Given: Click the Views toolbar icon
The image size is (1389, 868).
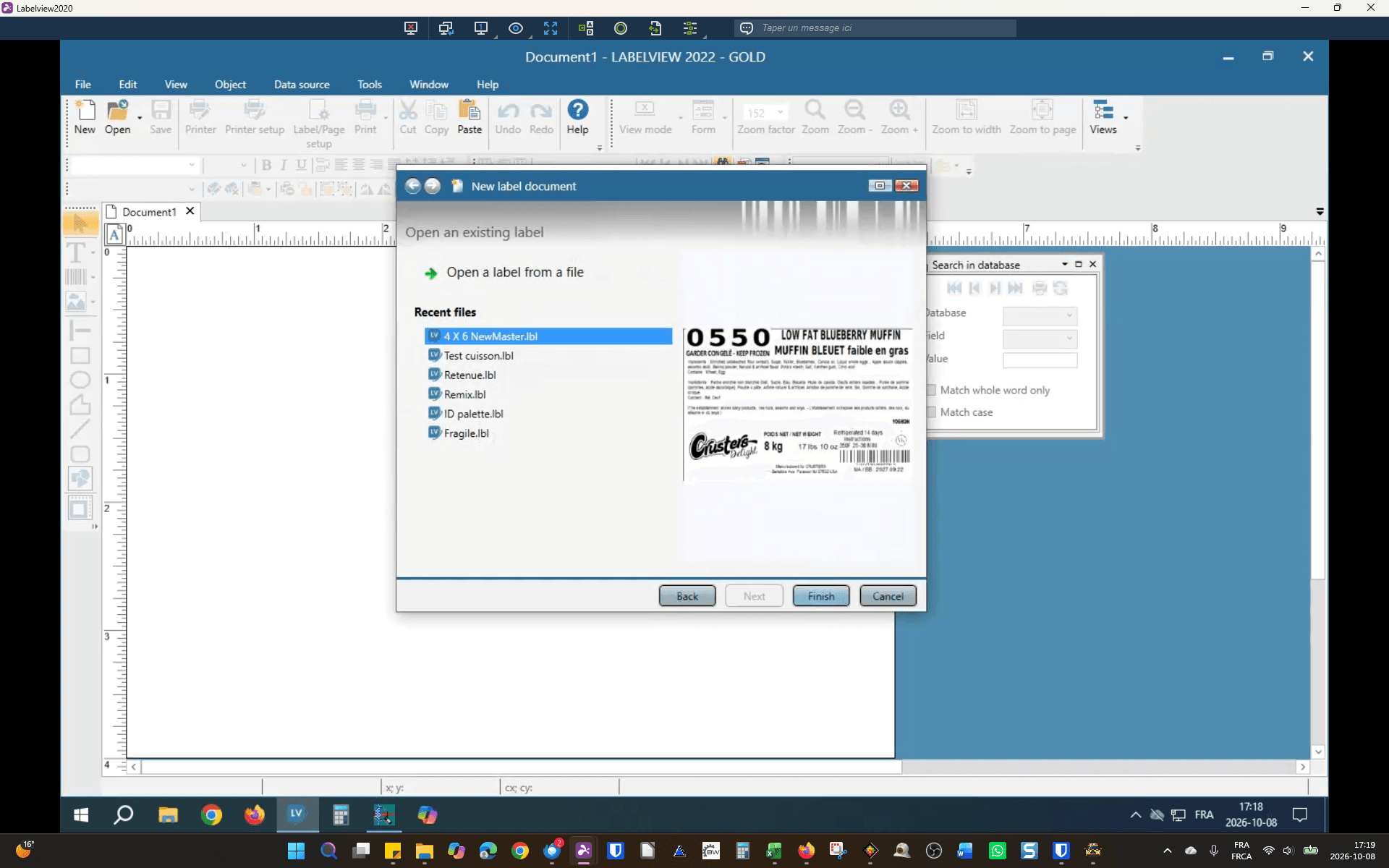Looking at the screenshot, I should point(1103,110).
